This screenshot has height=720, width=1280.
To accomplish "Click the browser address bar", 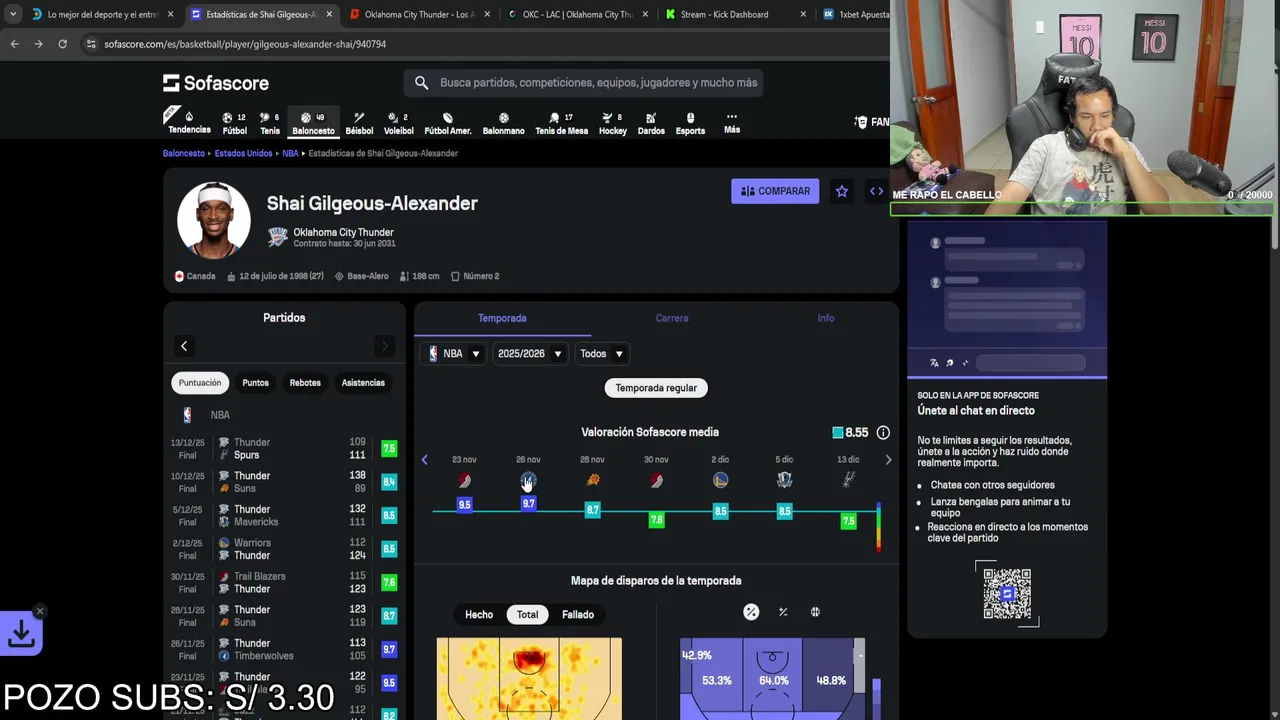I will pos(480,44).
